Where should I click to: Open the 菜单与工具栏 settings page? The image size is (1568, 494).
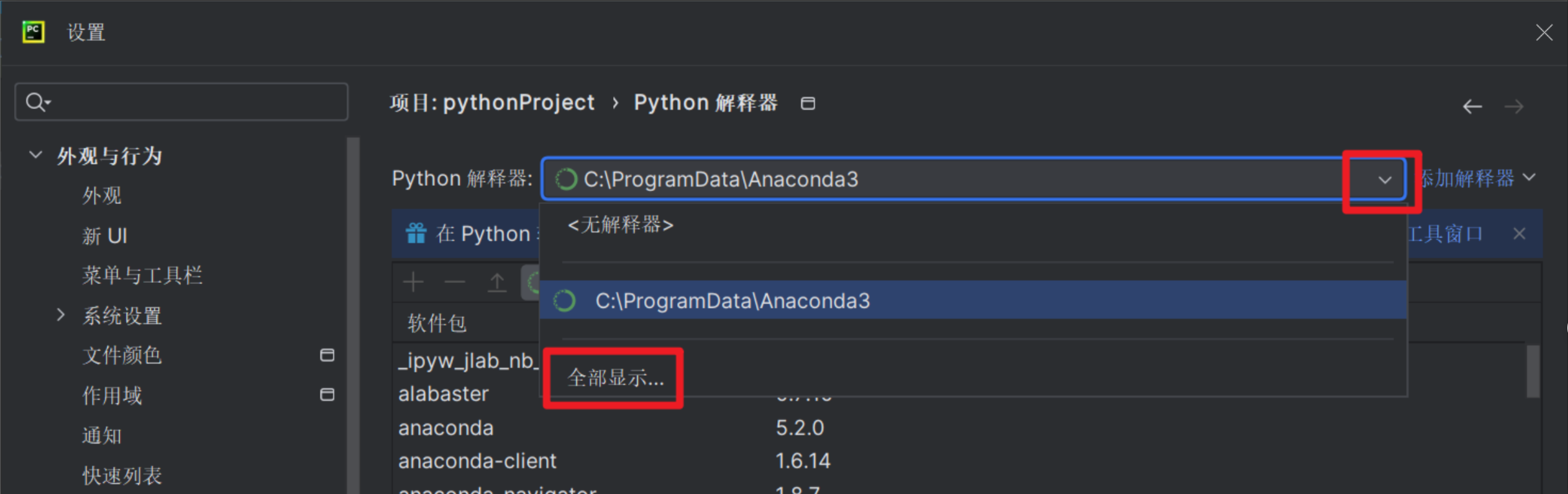(142, 276)
